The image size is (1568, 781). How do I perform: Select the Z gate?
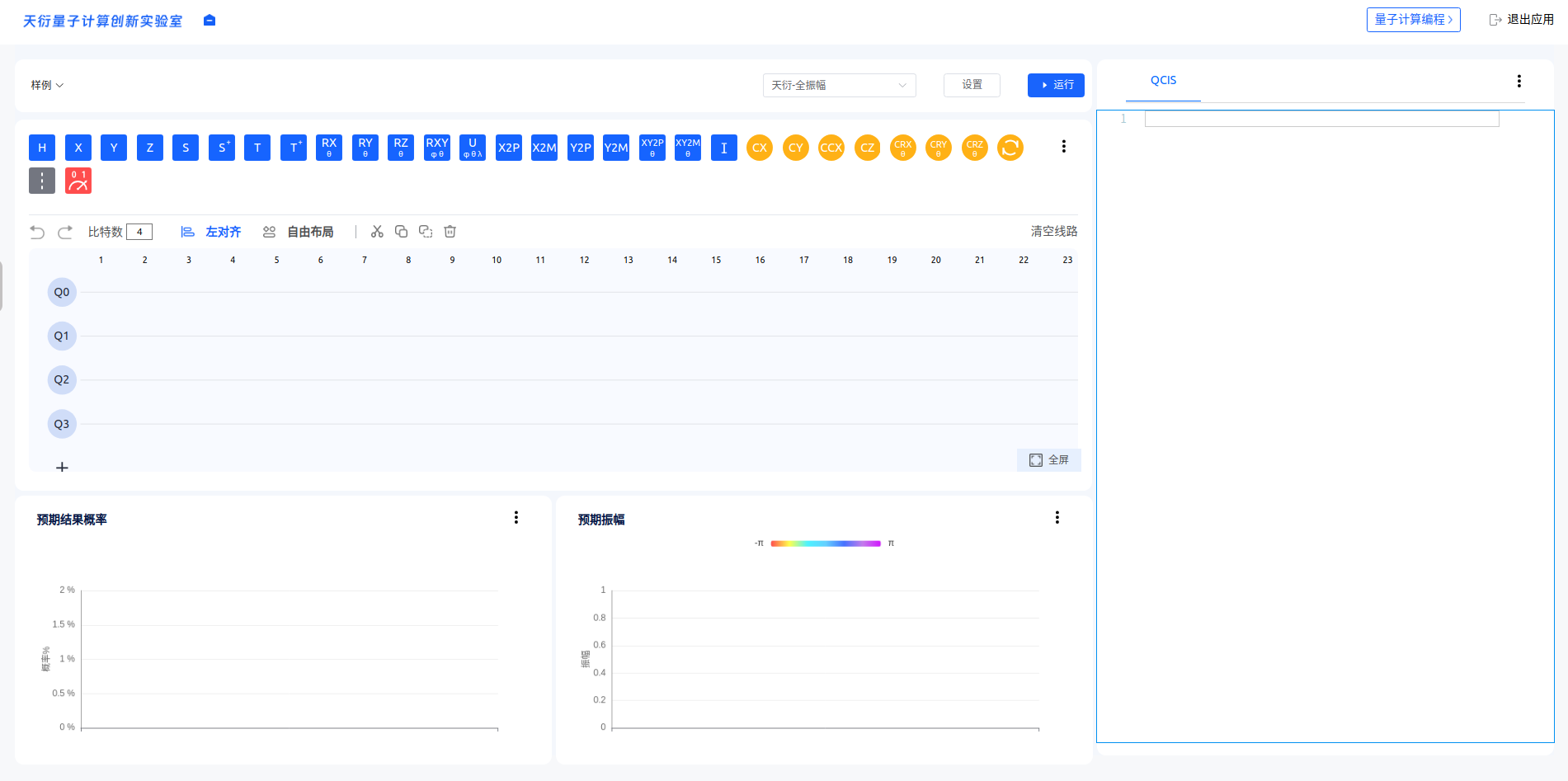(150, 148)
